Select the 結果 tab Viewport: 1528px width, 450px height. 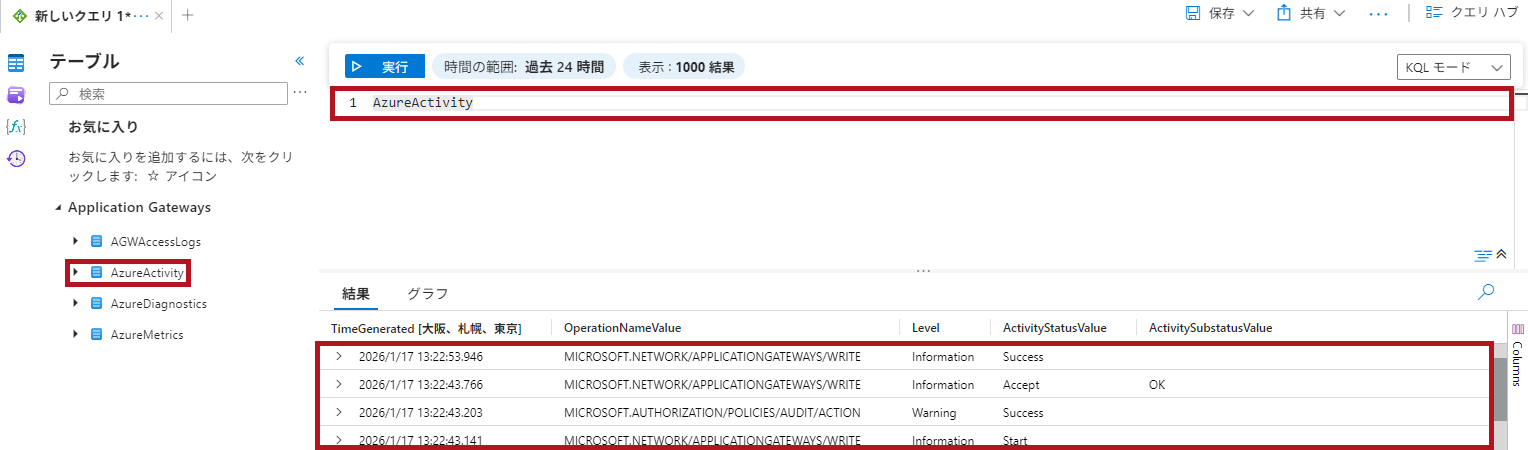point(356,294)
